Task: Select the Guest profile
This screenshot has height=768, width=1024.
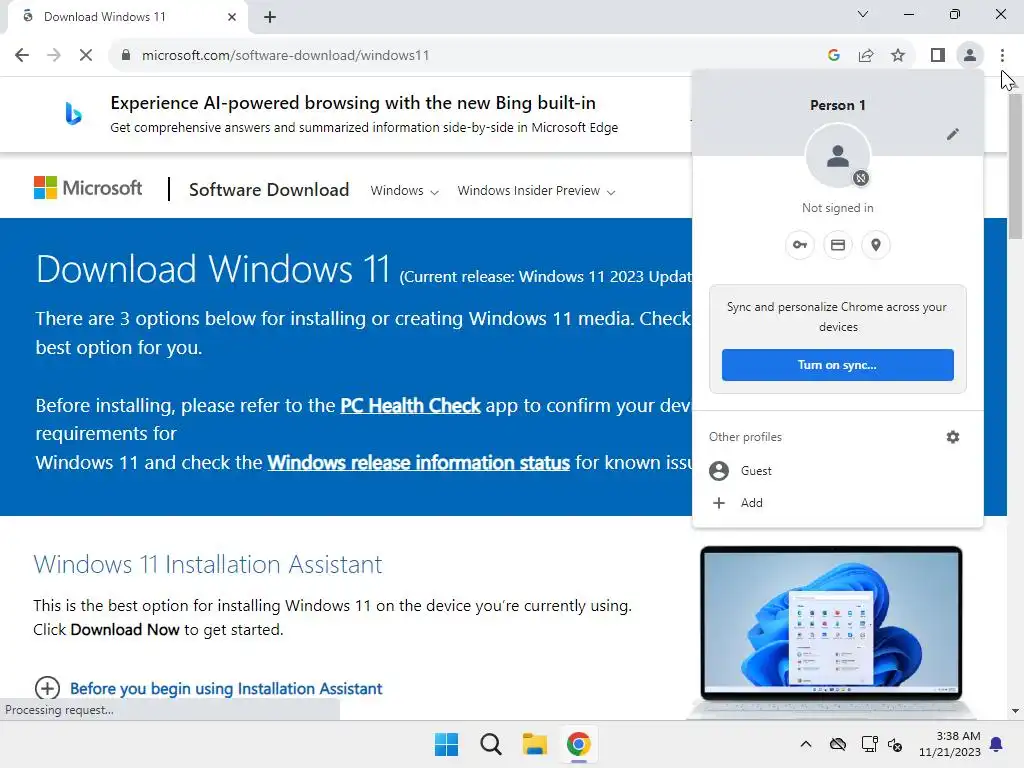Action: pos(838,471)
